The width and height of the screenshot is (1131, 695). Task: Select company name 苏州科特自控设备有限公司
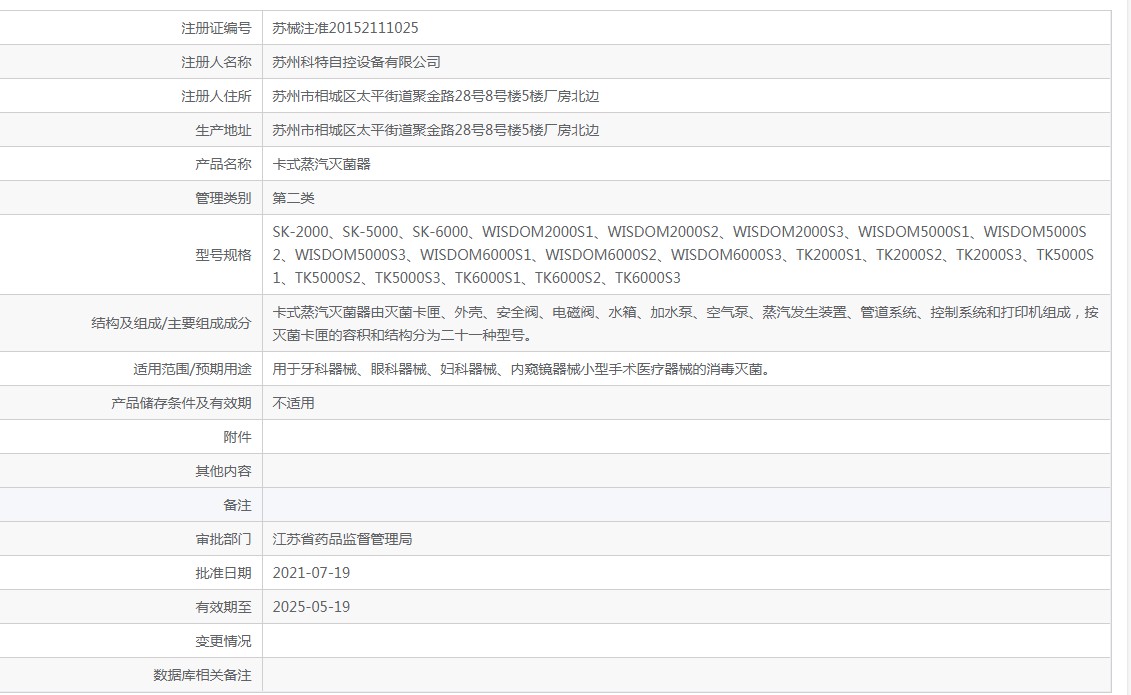tap(356, 62)
